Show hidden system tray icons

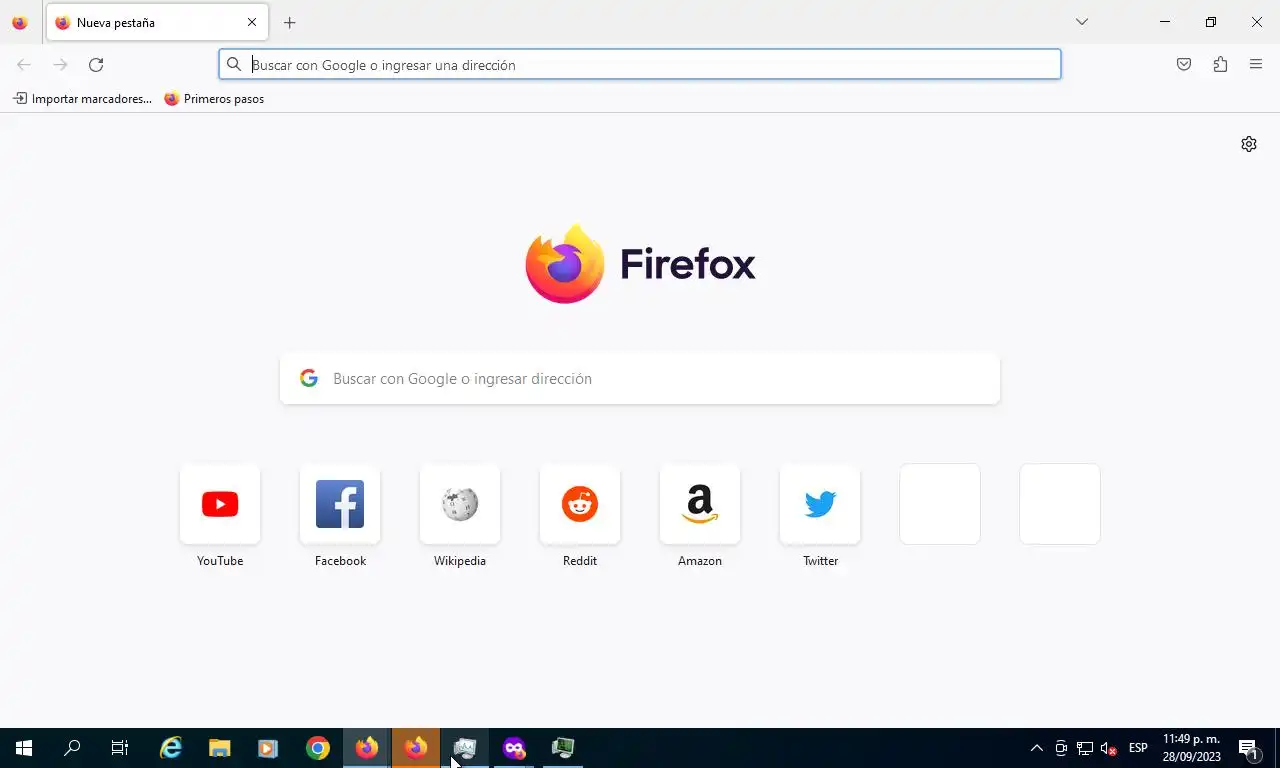point(1037,748)
